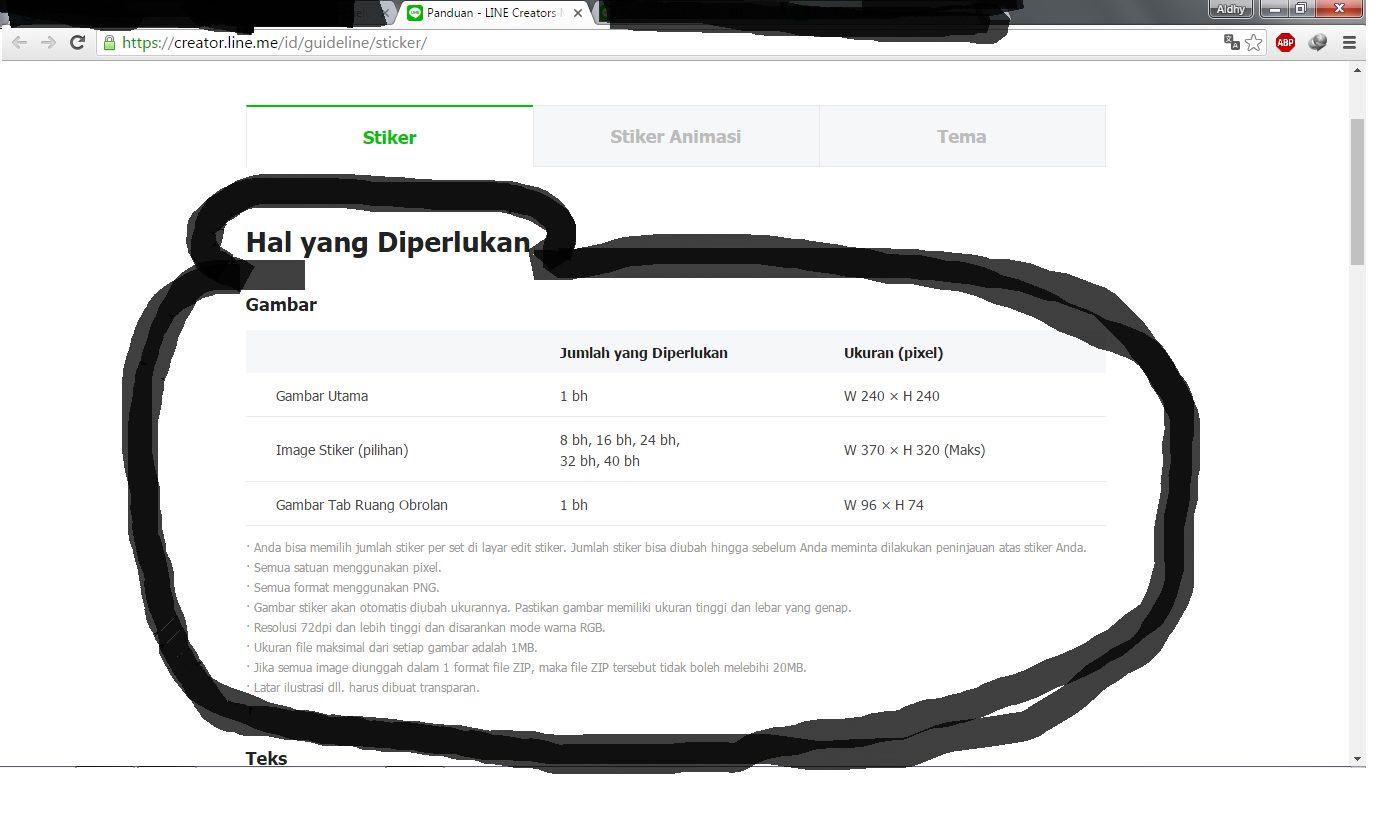Click the "W 240 × H 240" size cell
The height and width of the screenshot is (826, 1388).
point(892,396)
